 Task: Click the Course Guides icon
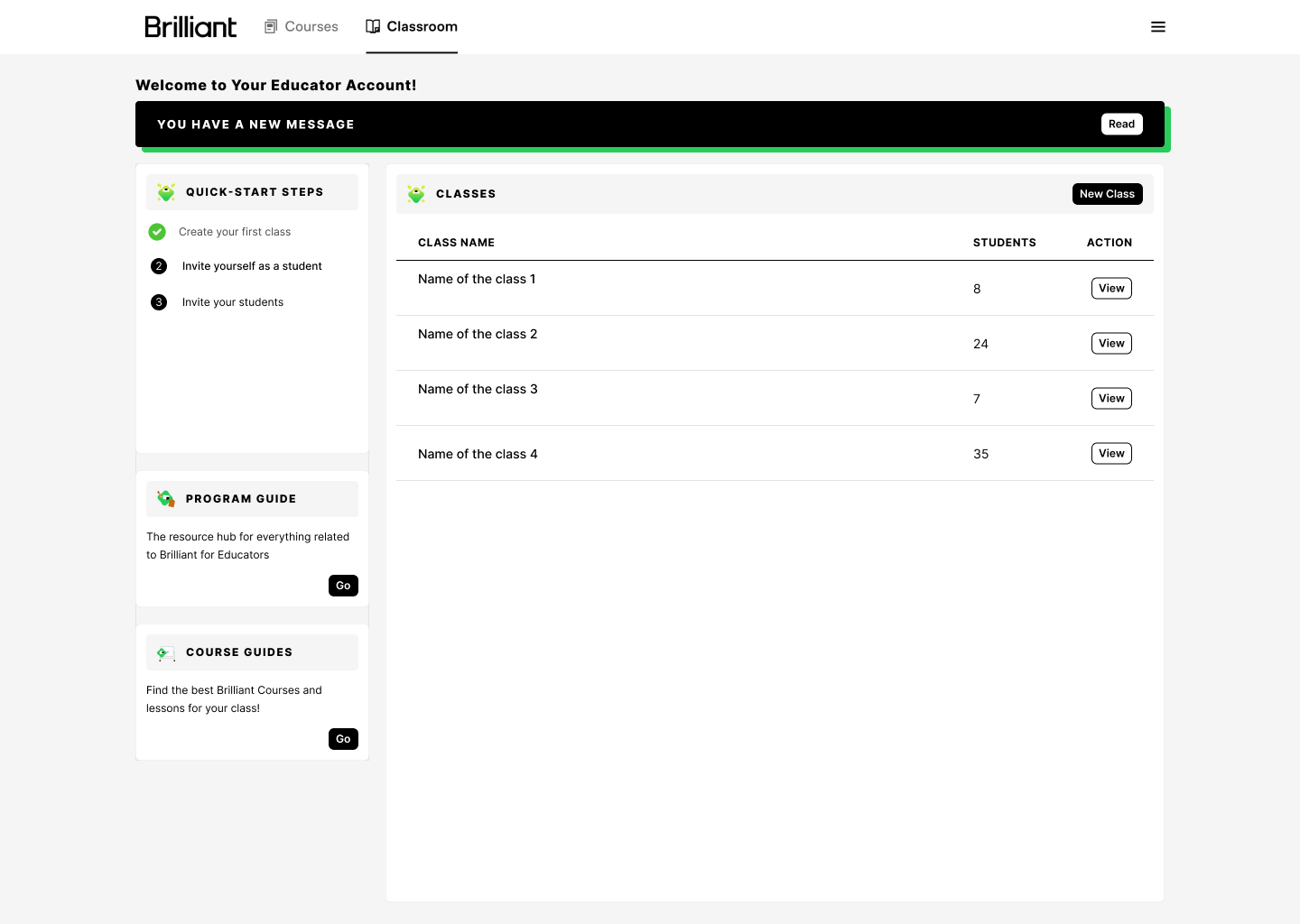166,652
